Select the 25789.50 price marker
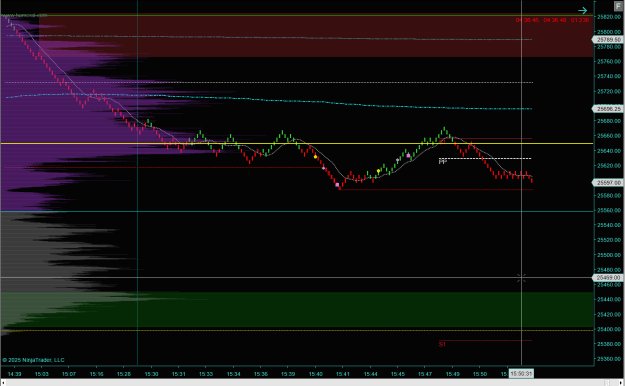The image size is (625, 386). pyautogui.click(x=608, y=39)
